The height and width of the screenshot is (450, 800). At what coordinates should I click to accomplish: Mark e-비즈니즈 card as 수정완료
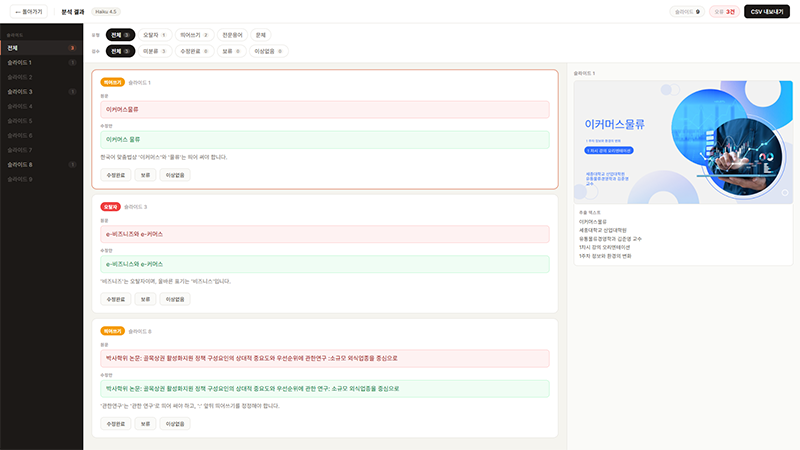pyautogui.click(x=116, y=299)
